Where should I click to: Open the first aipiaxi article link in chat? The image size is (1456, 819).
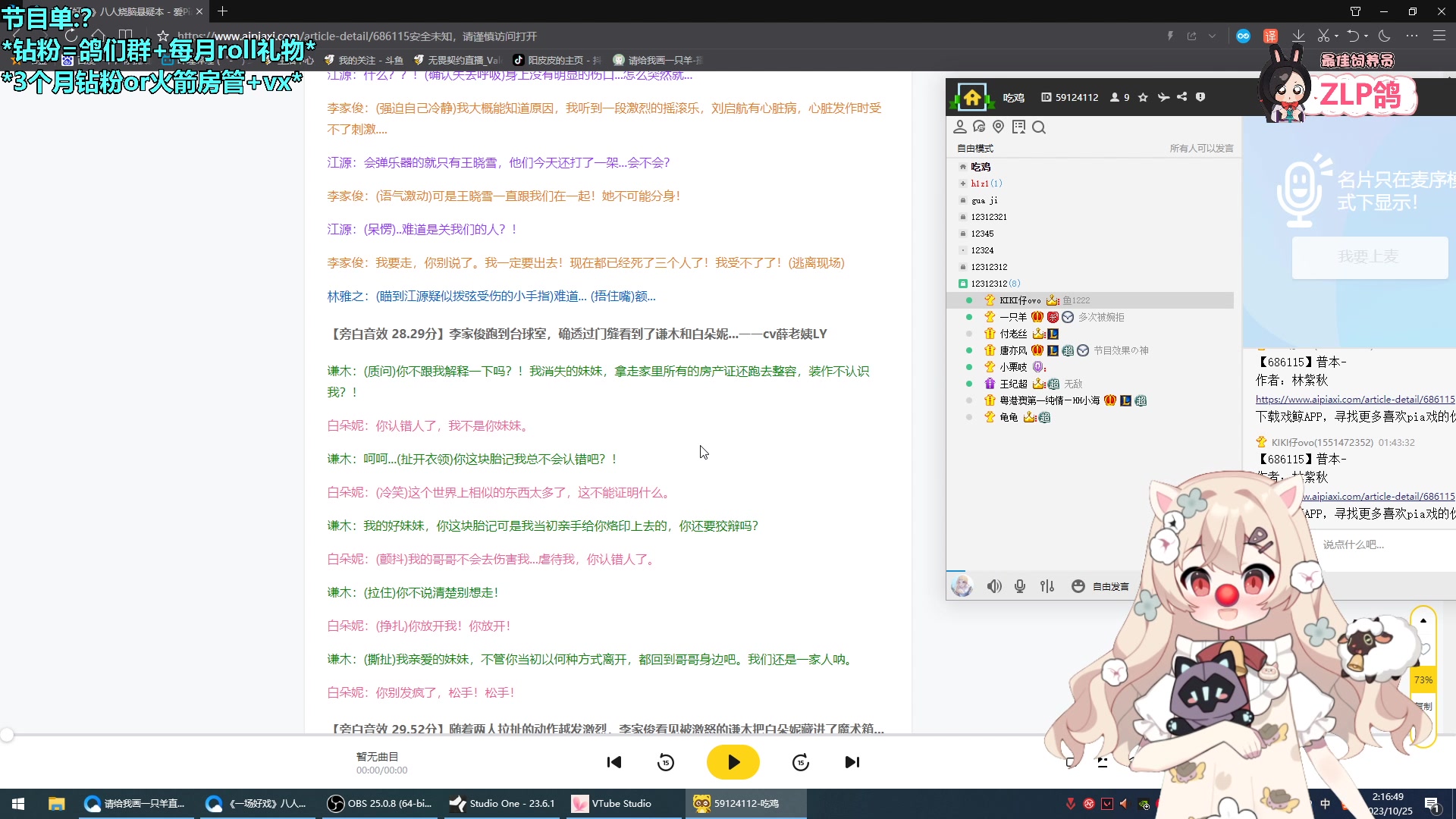pos(1355,400)
